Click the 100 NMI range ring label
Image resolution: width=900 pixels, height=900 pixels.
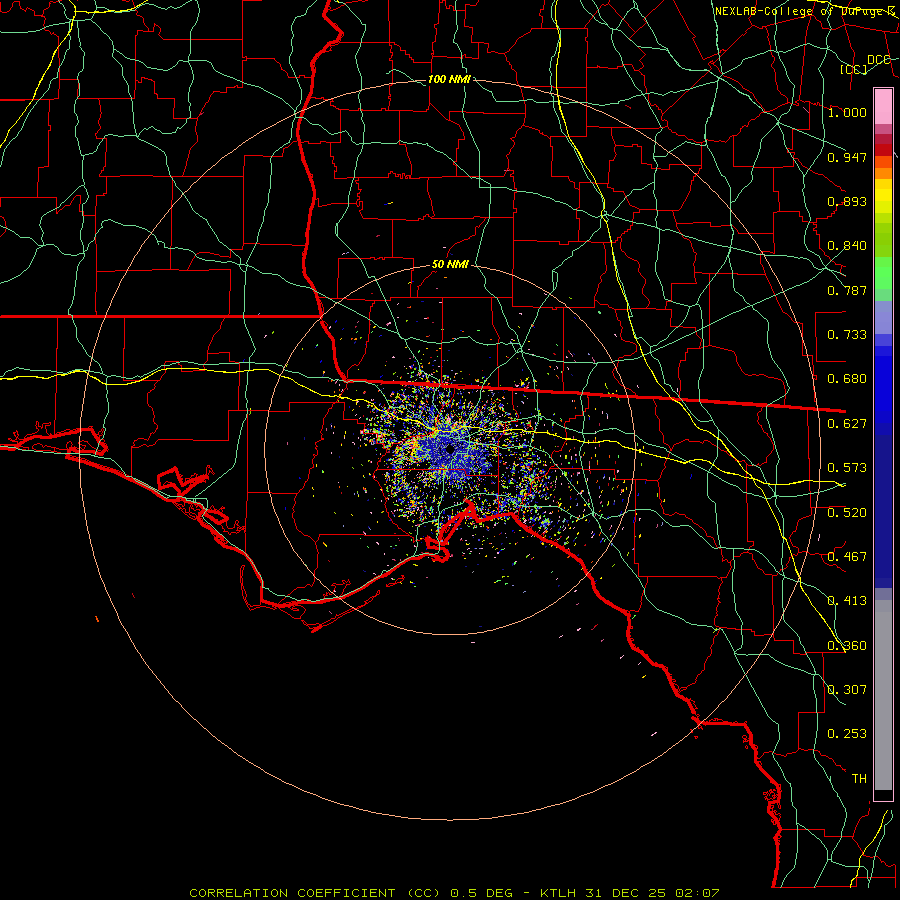click(x=449, y=79)
